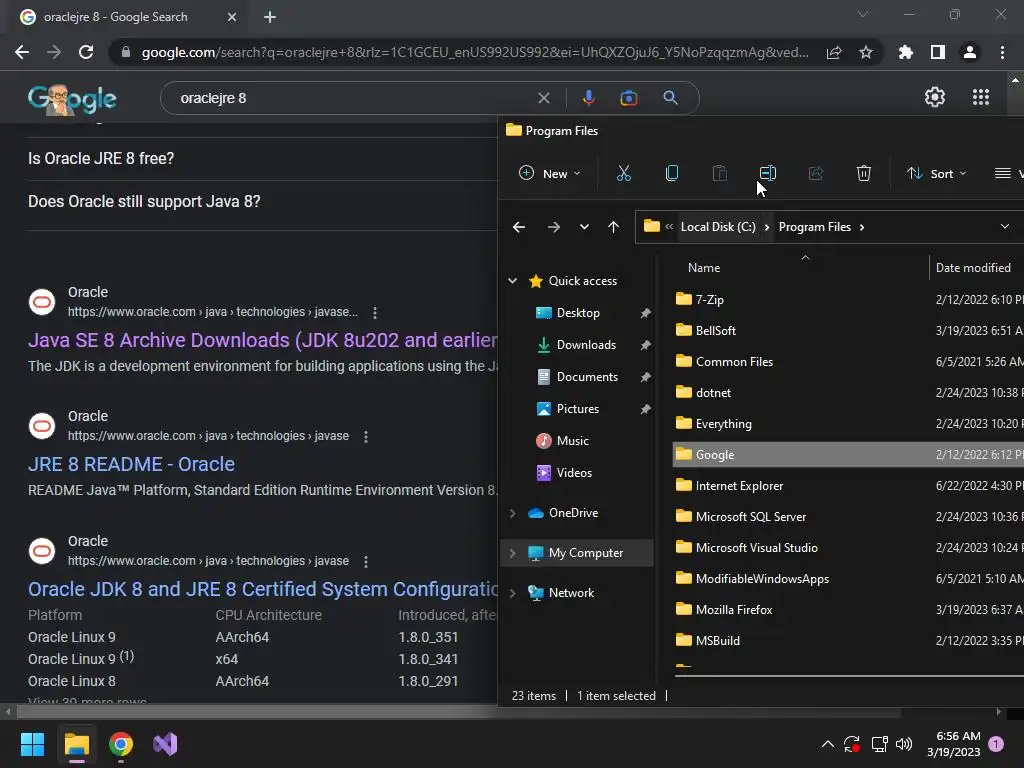Sort files by Date modified column header
This screenshot has height=768, width=1024.
click(x=972, y=268)
